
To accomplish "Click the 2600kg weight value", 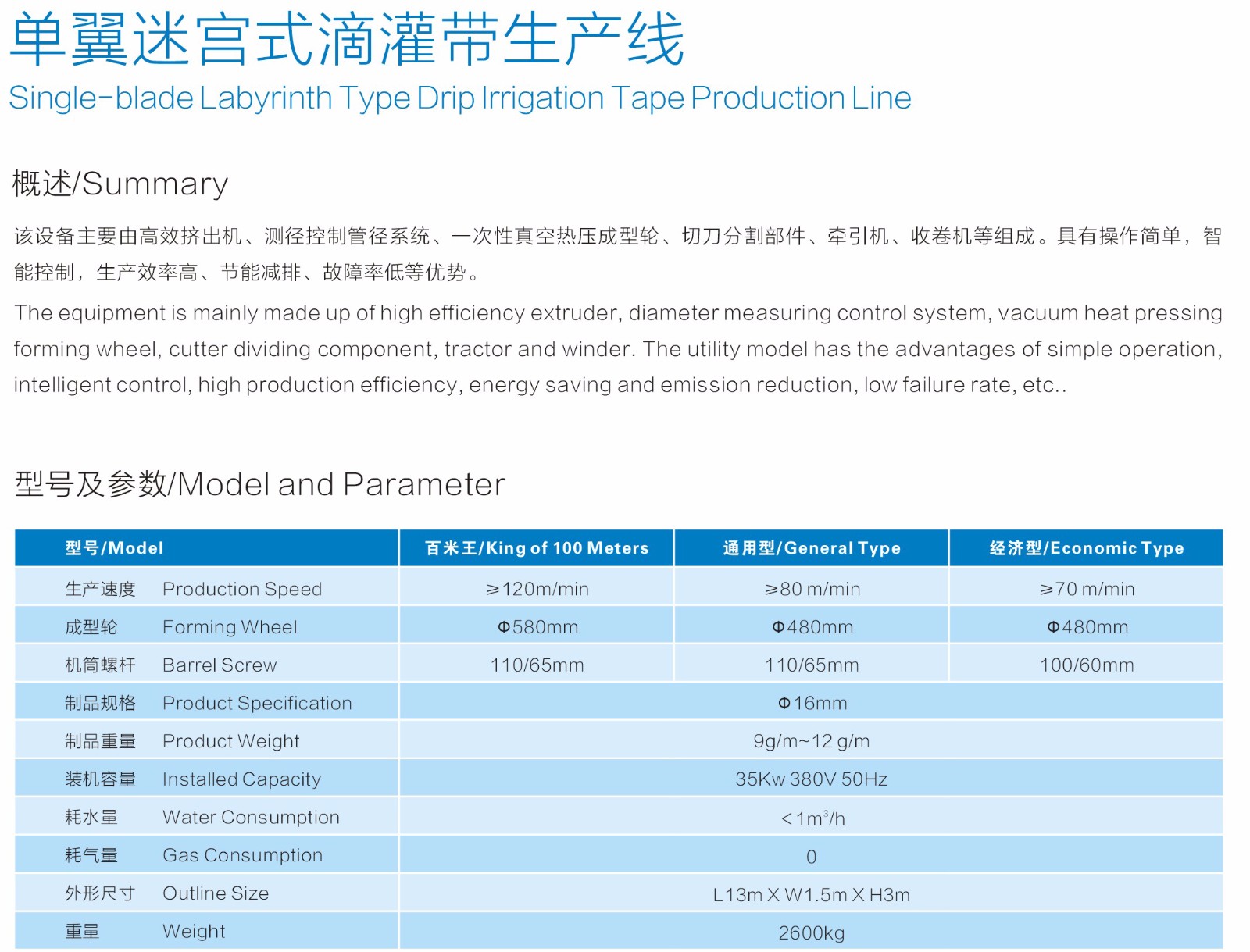I will pos(812,933).
